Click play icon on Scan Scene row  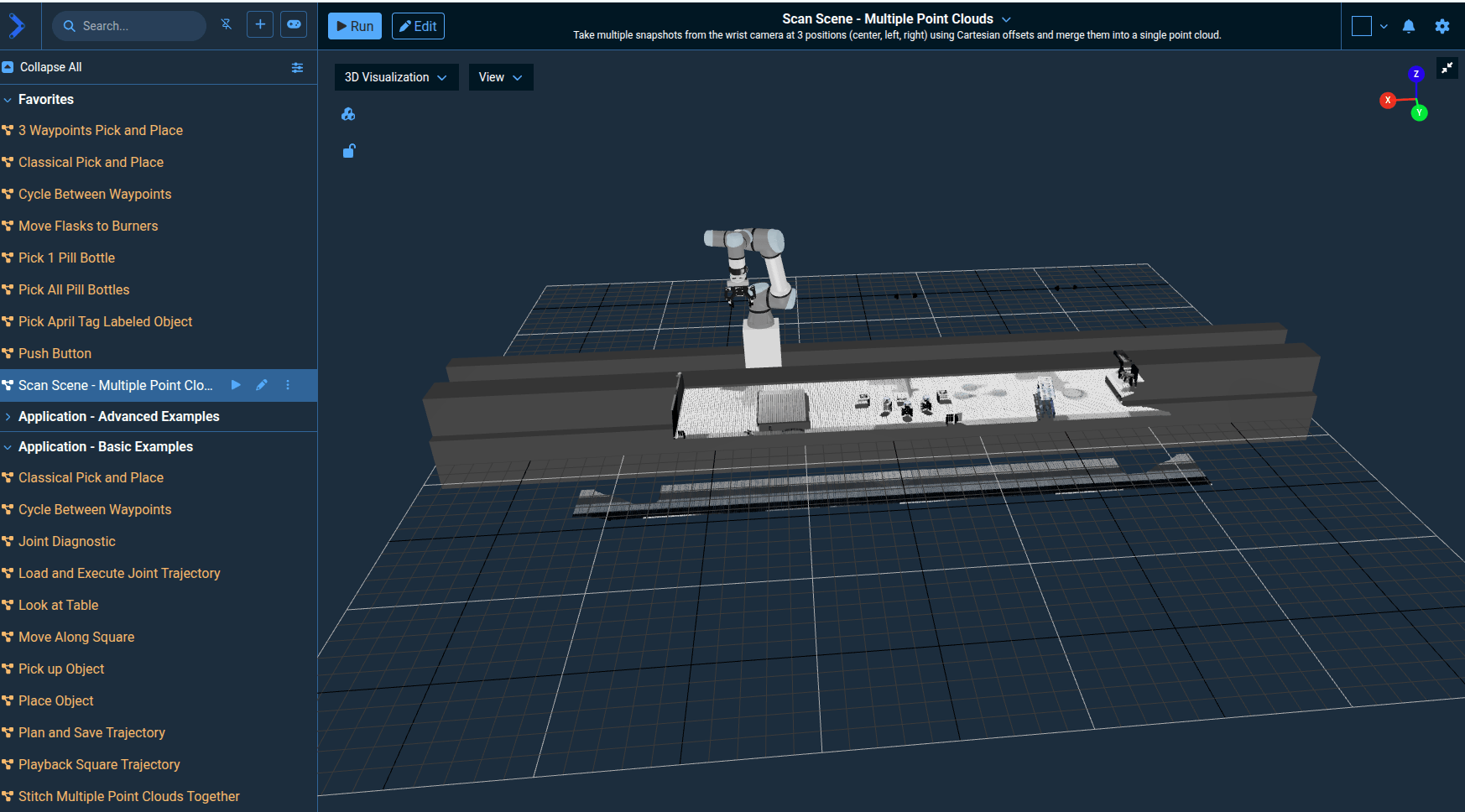click(x=236, y=385)
